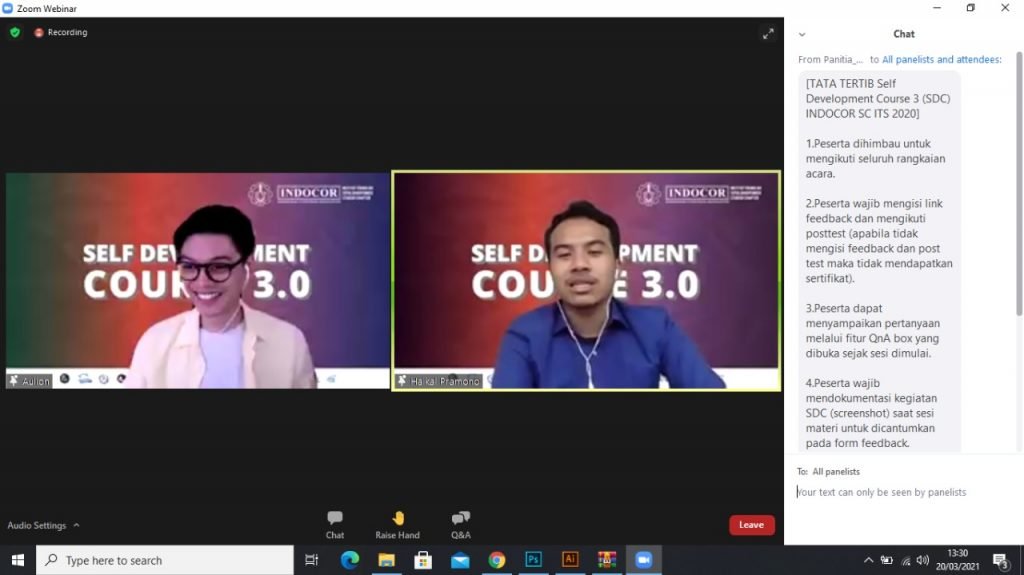Click the 'From Panitia_...' sender label
1024x575 pixels.
tap(830, 59)
